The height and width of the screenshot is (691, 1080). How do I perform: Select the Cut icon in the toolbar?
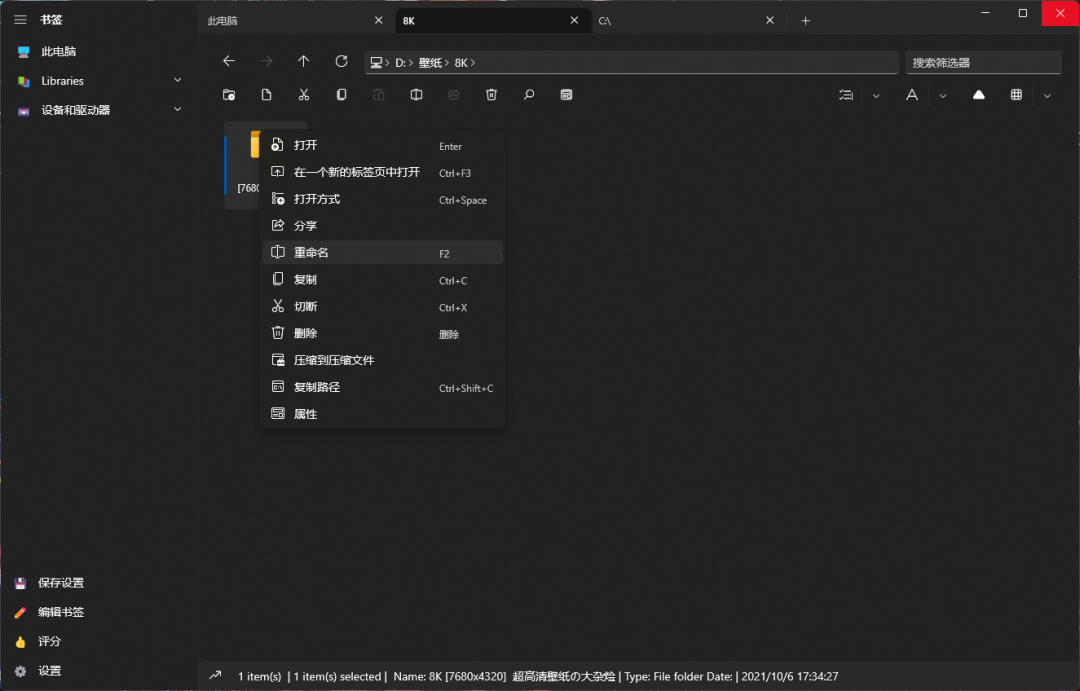tap(303, 94)
